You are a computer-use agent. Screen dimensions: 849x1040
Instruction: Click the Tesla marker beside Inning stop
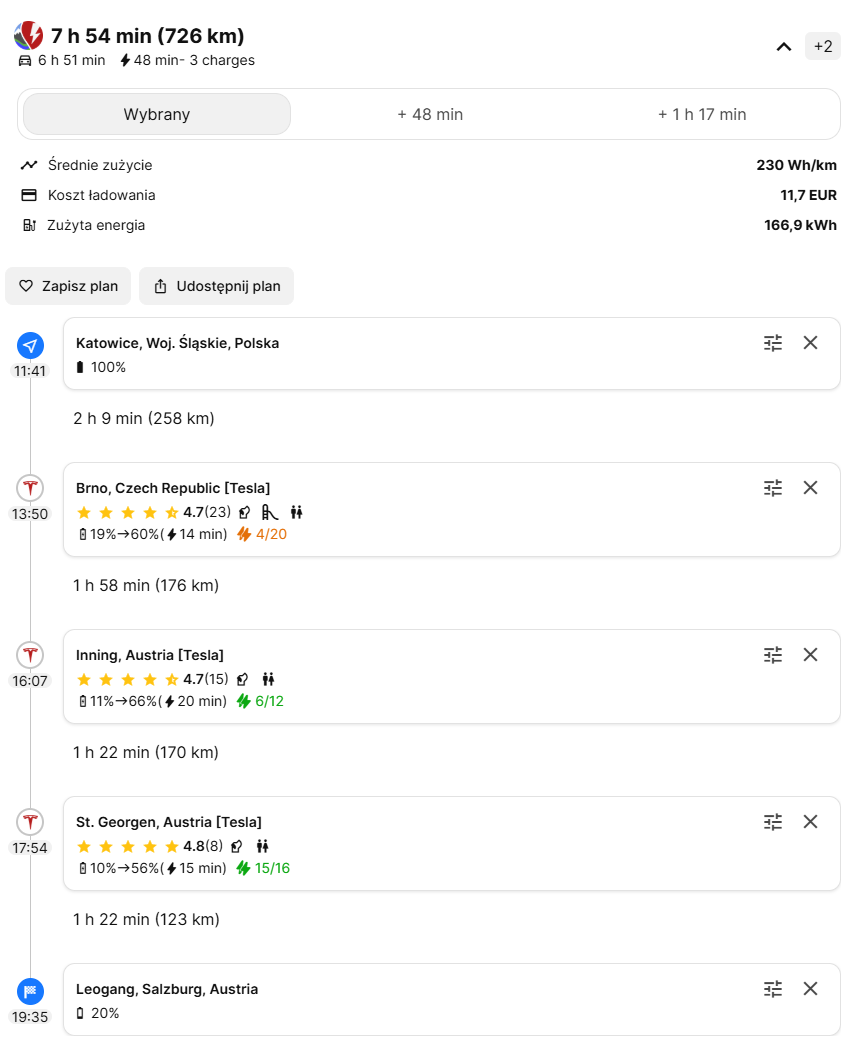30,655
